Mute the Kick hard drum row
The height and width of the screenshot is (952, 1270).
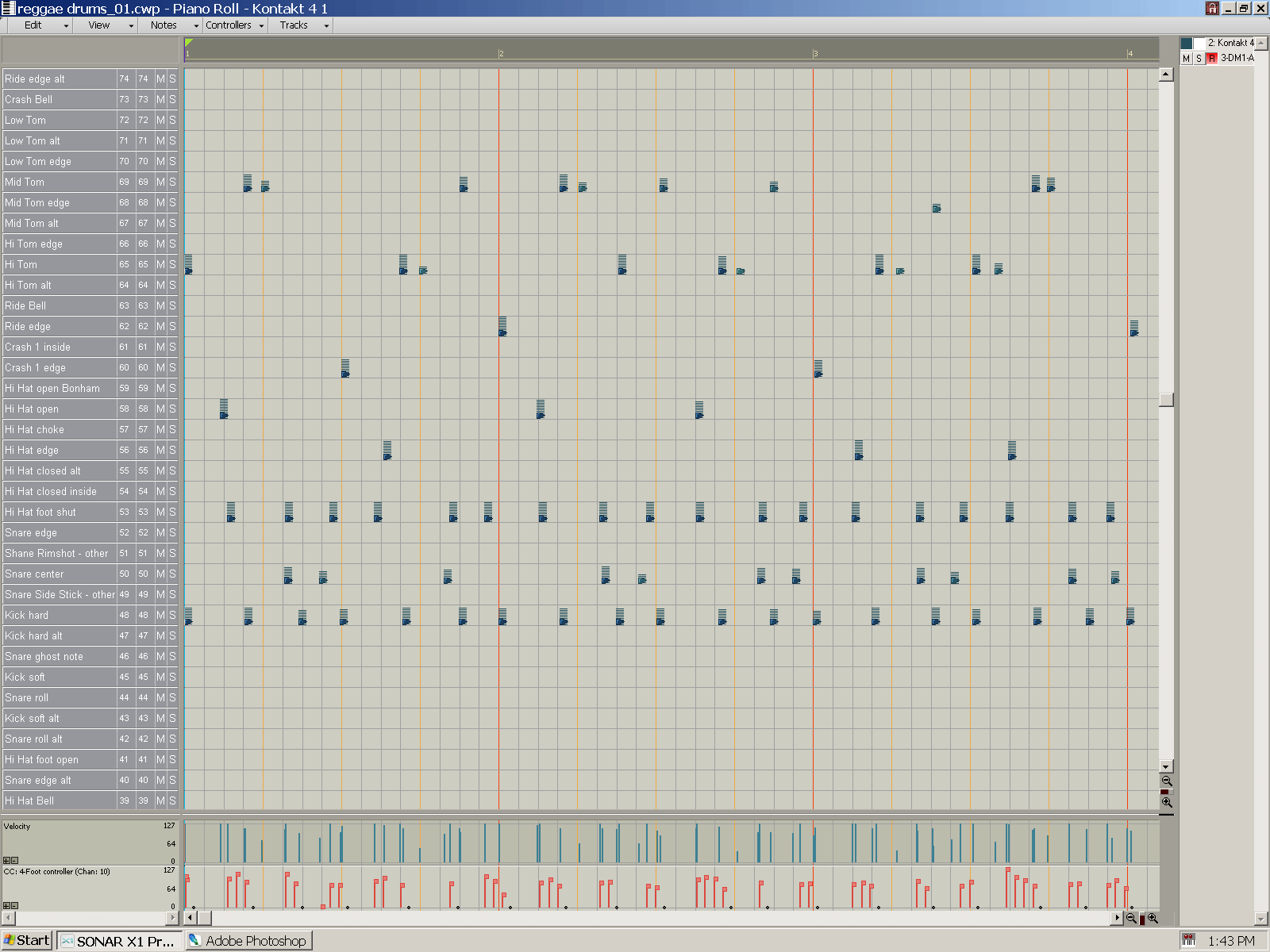click(160, 615)
